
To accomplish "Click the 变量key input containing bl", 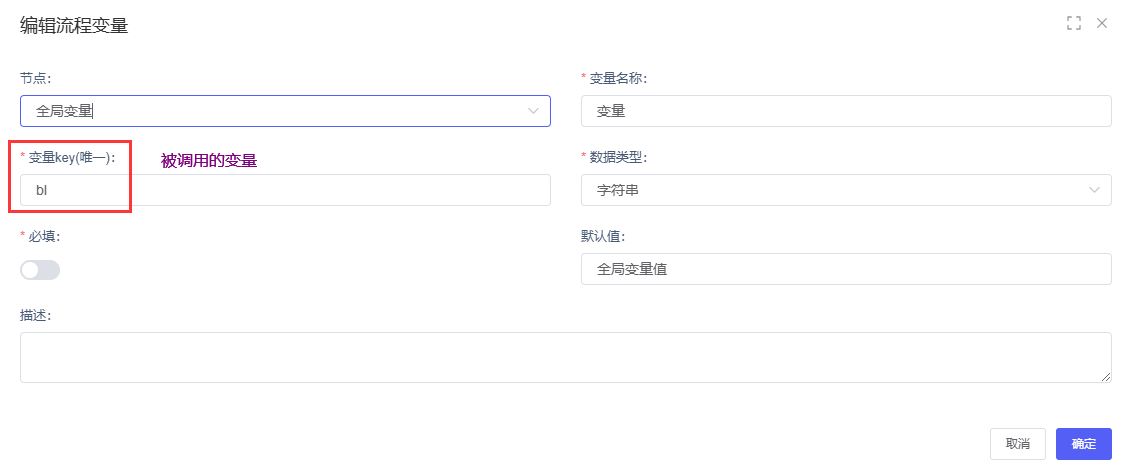I will (285, 190).
